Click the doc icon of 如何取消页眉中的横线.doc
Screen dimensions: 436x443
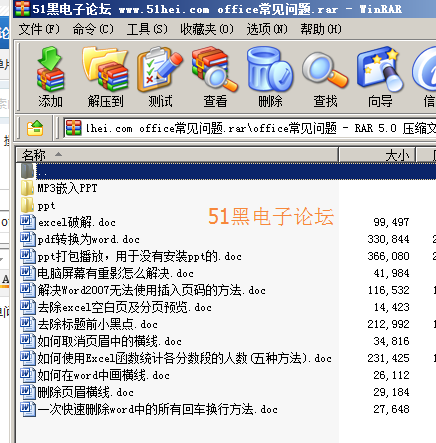[28, 341]
